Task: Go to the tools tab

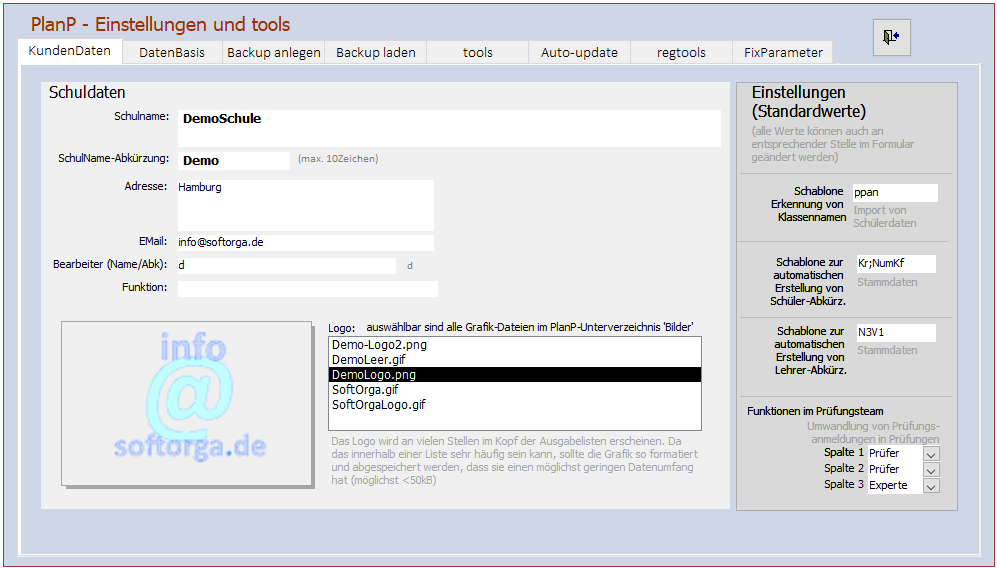Action: tap(477, 52)
